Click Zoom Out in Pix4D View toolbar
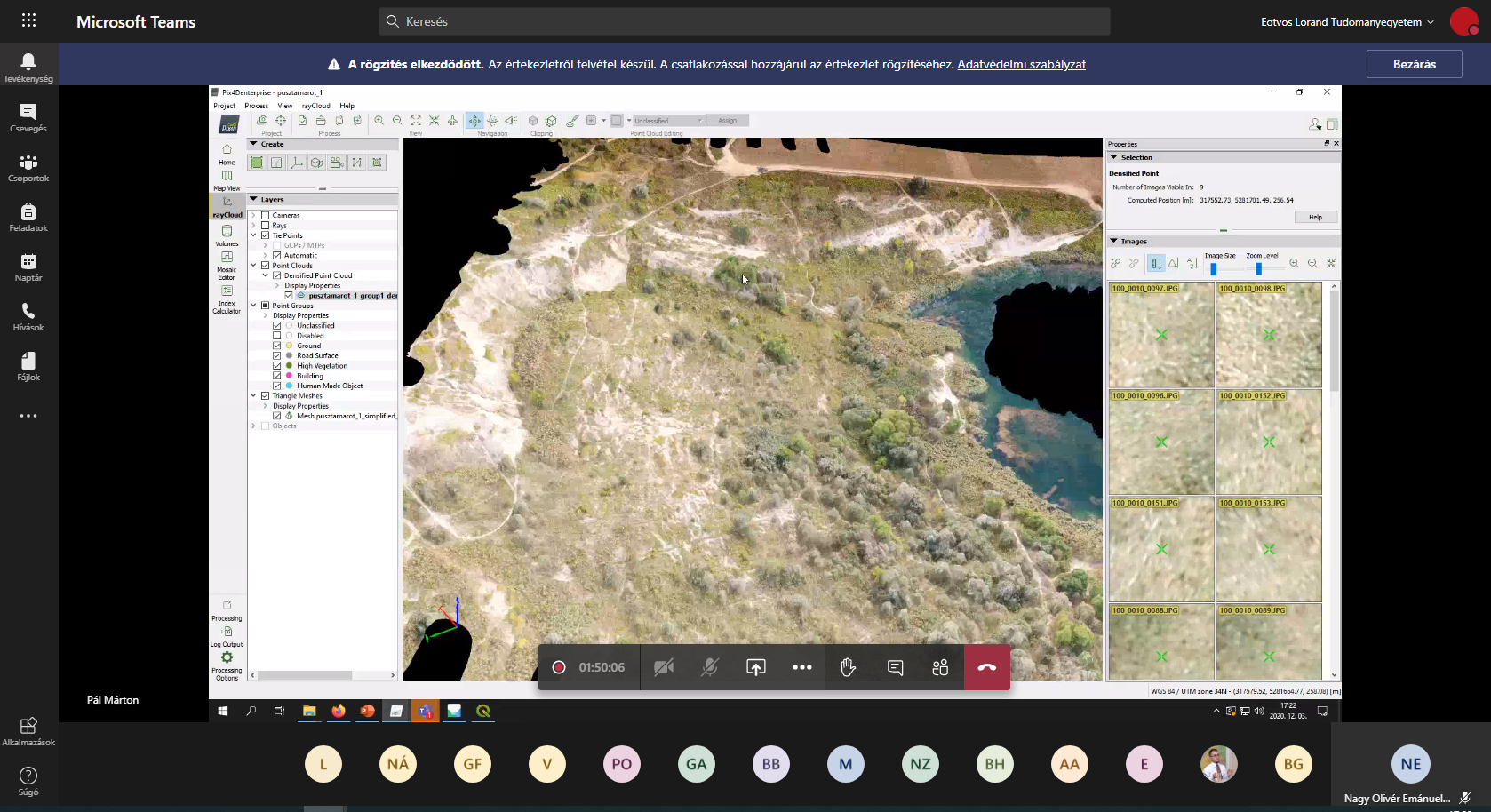 (397, 121)
